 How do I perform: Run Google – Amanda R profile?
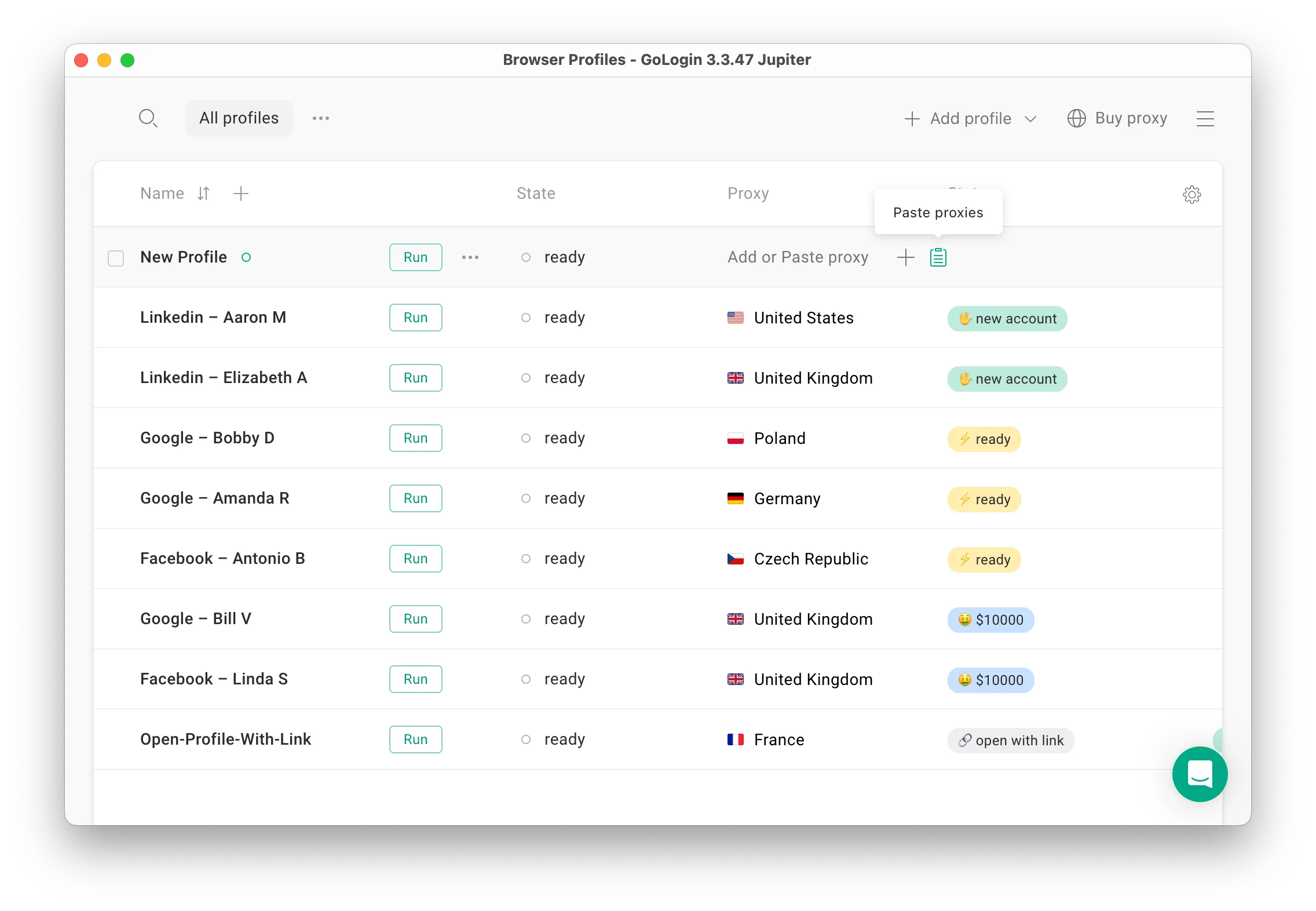[416, 498]
